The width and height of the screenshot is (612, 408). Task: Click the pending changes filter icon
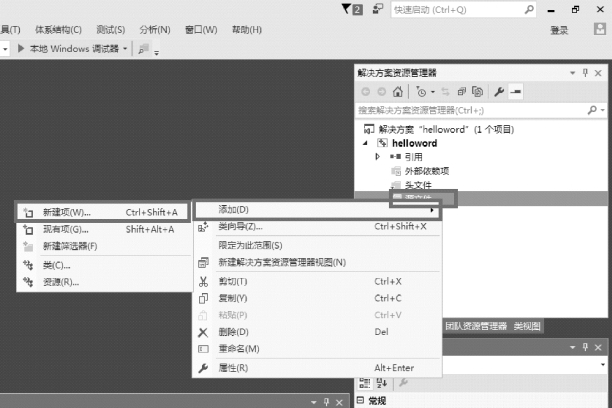point(421,92)
